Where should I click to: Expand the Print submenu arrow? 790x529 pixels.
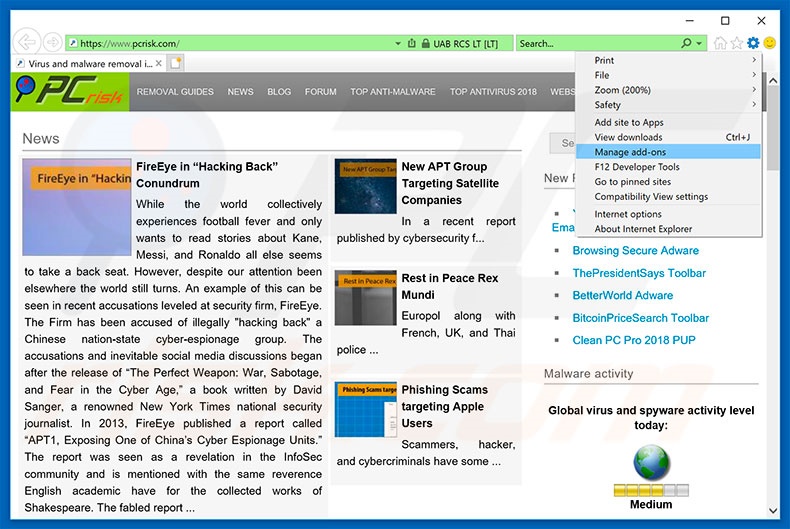[x=754, y=60]
